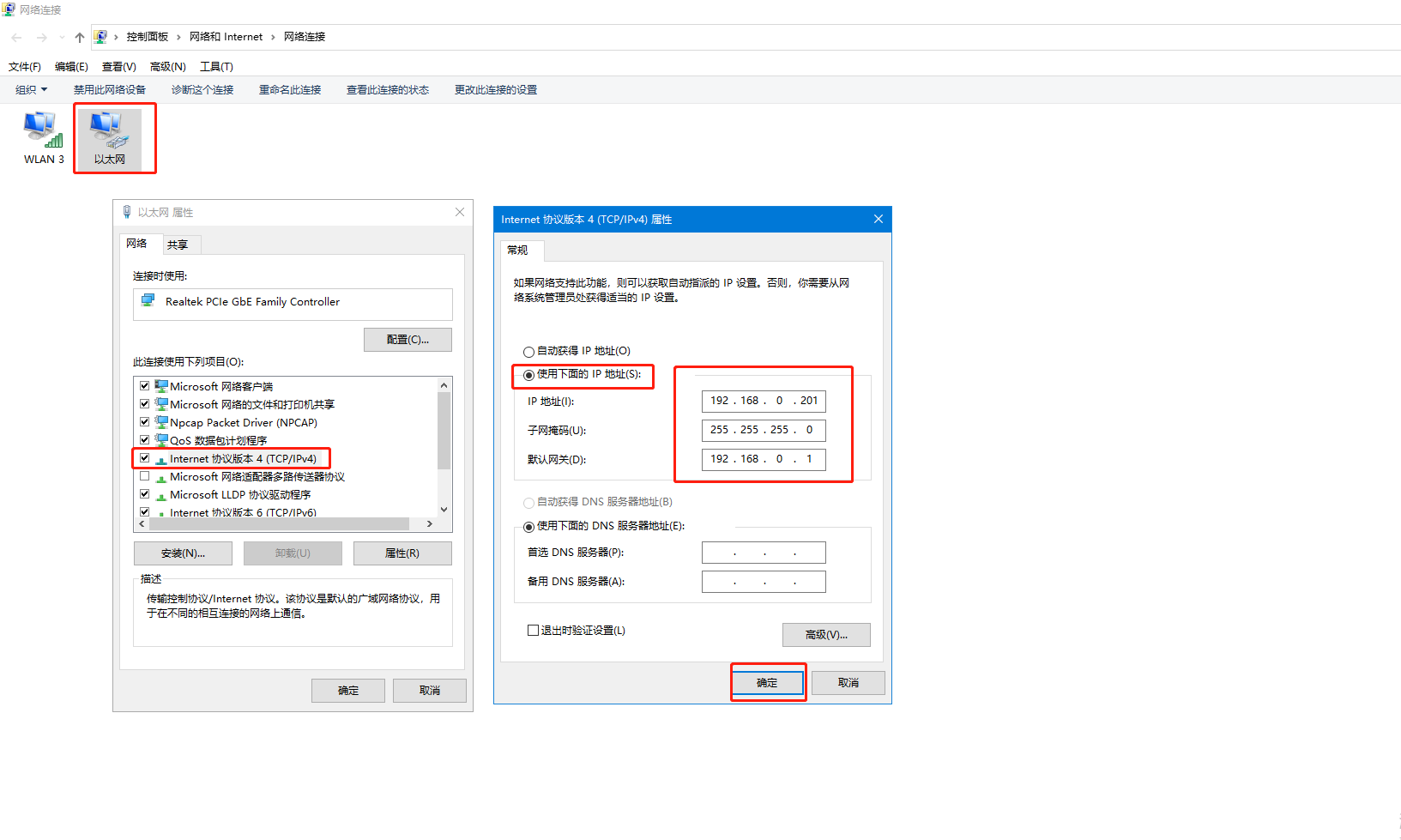
Task: Click the 首选 DNS 服务器 input field
Action: tap(764, 553)
